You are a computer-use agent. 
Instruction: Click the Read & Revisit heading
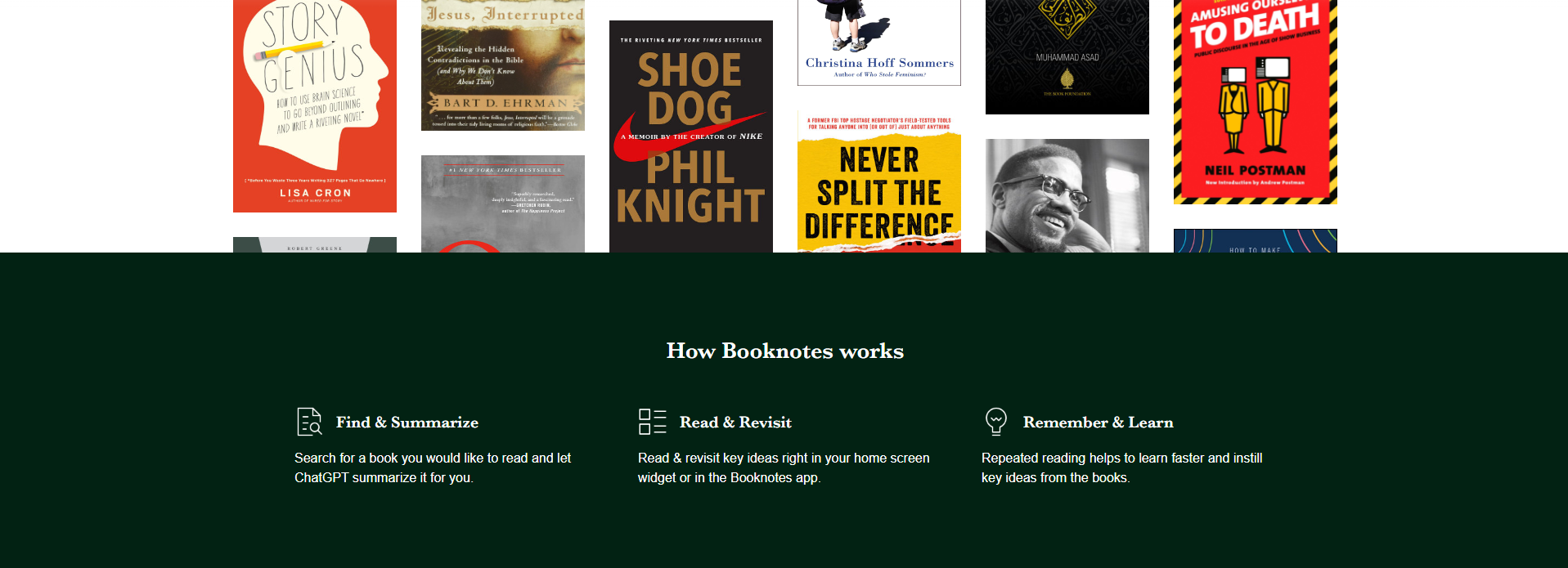tap(735, 423)
